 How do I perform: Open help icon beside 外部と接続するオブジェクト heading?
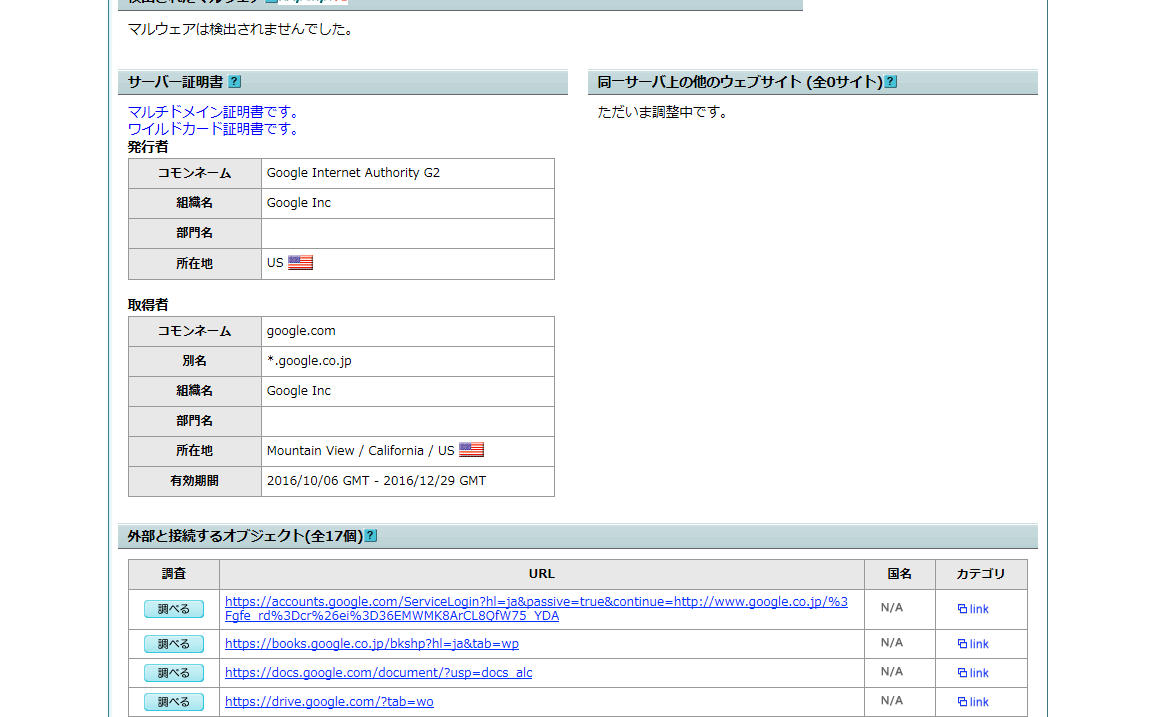(x=371, y=536)
